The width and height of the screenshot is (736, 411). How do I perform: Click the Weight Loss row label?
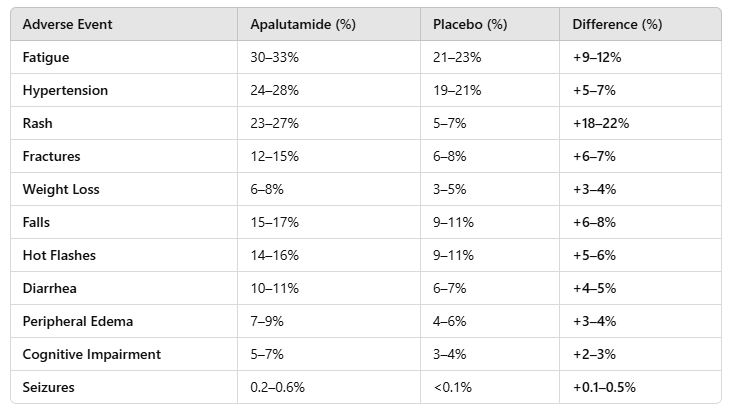pyautogui.click(x=61, y=190)
